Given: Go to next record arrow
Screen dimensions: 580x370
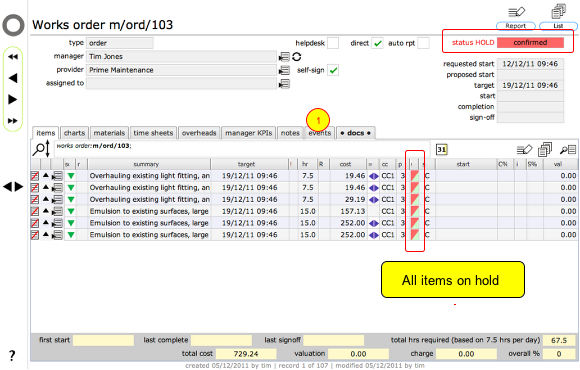Looking at the screenshot, I should [x=13, y=100].
